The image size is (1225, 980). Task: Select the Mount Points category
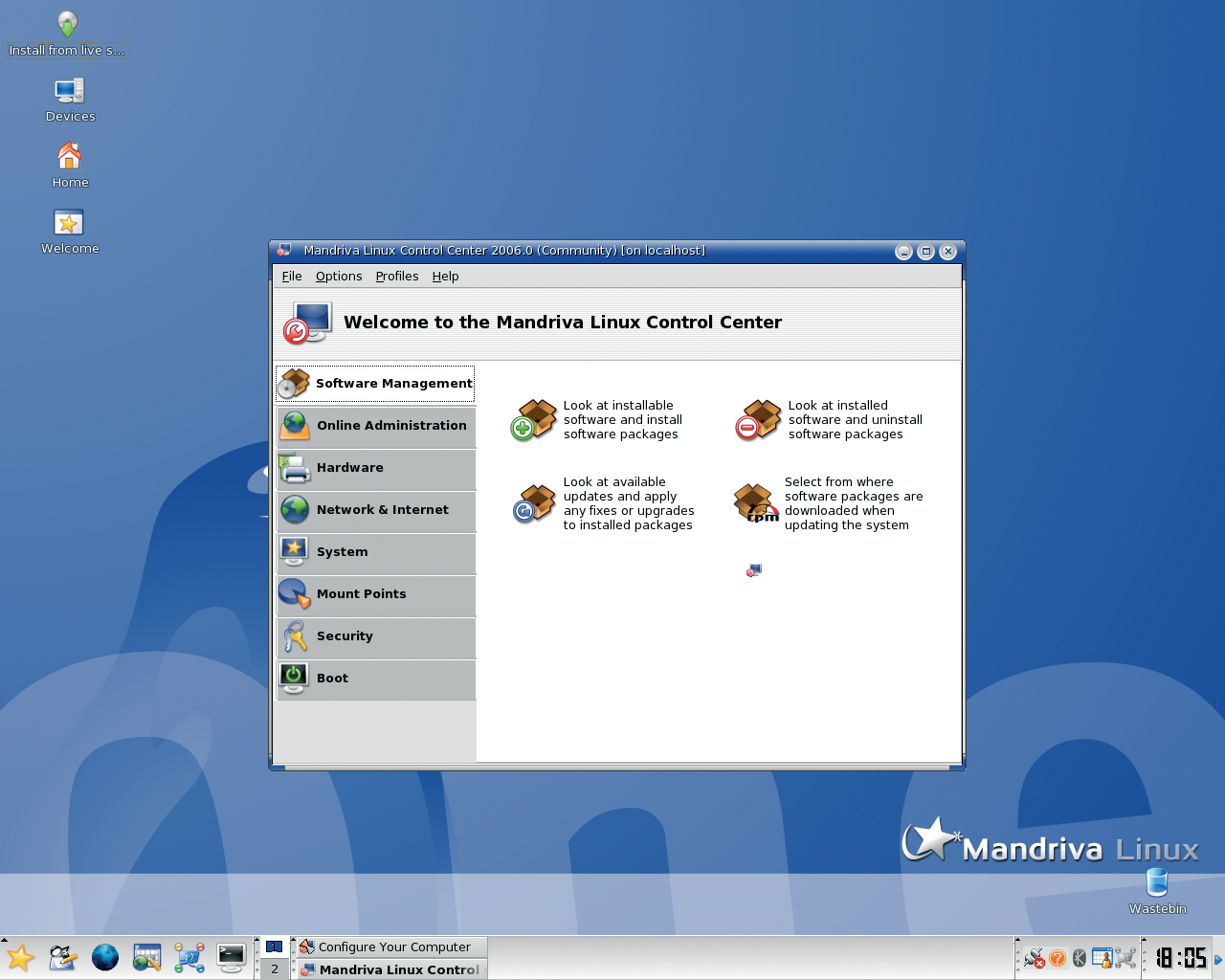coord(376,594)
